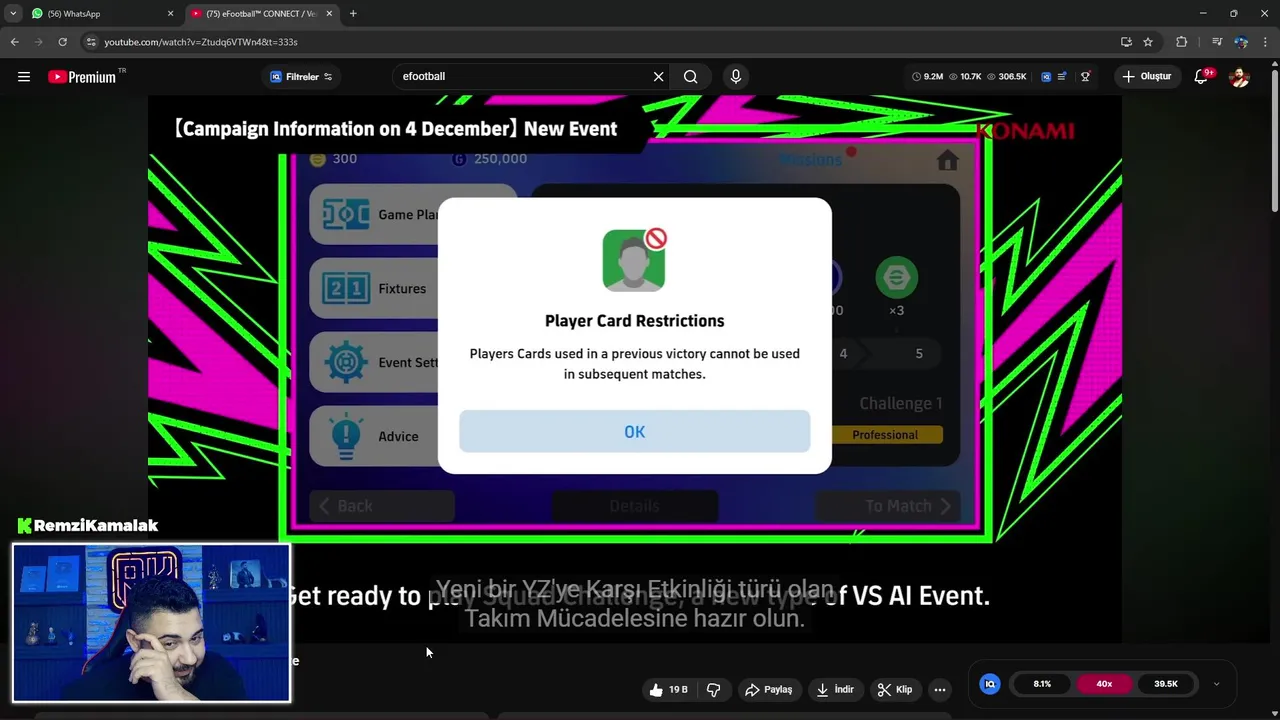The width and height of the screenshot is (1280, 720).
Task: Open the trophy icon in stats bar
Action: click(x=1085, y=77)
